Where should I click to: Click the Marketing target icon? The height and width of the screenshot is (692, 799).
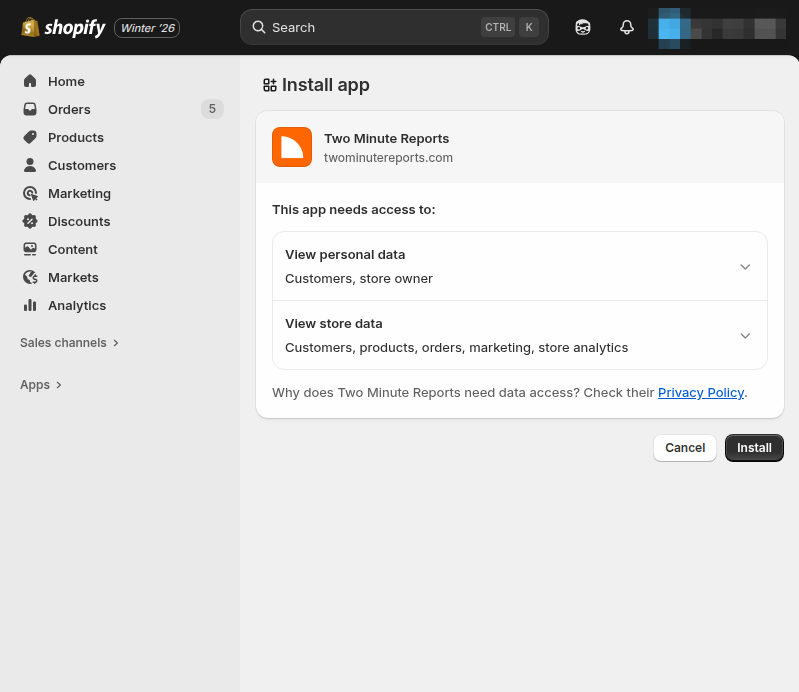(30, 193)
